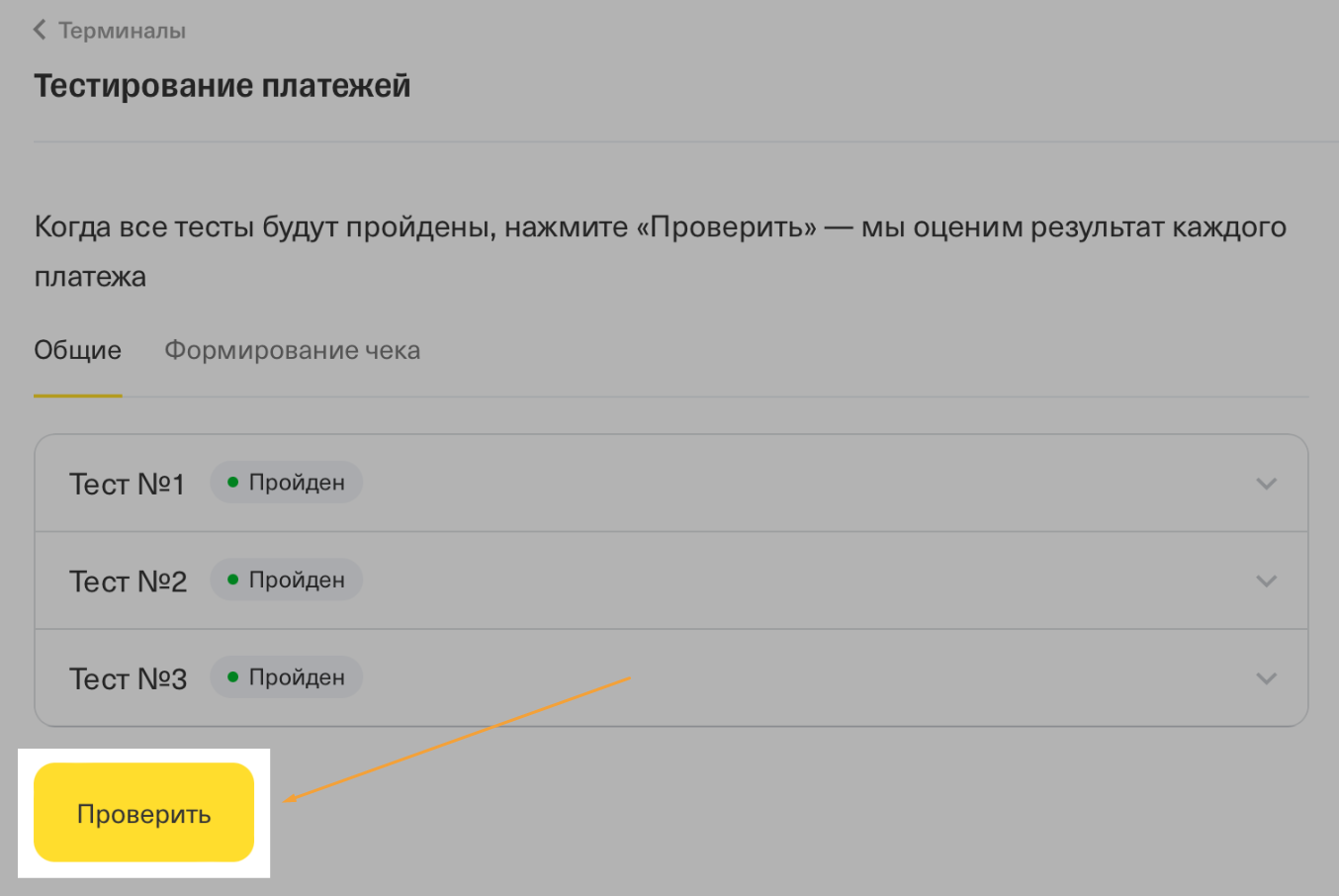The width and height of the screenshot is (1339, 896).
Task: Go back via the Терминалы link
Action: point(122,31)
